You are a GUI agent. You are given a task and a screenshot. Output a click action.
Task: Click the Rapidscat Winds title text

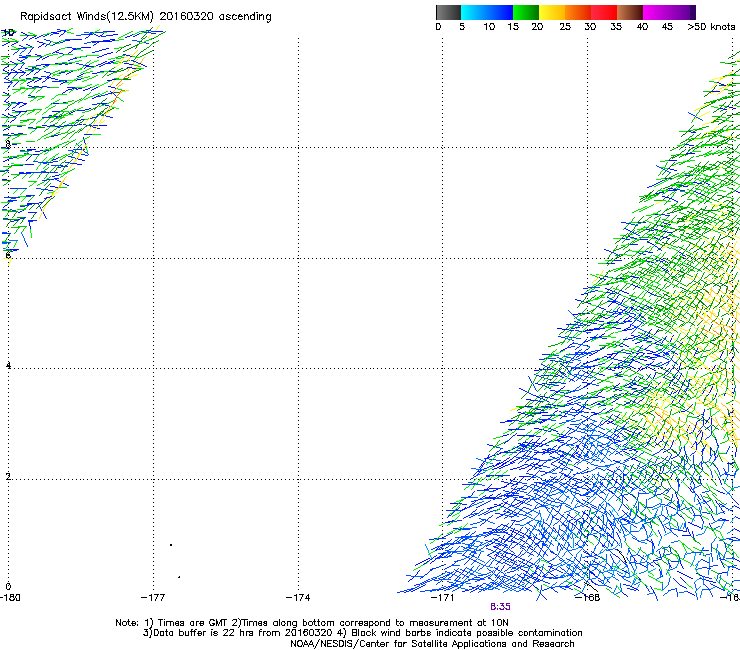[x=146, y=17]
